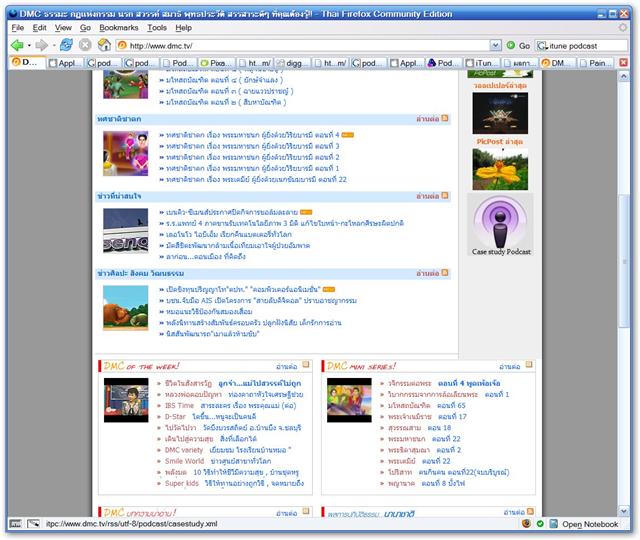Open the URL history dropdown arrow
Image resolution: width=640 pixels, height=540 pixels.
[x=495, y=46]
